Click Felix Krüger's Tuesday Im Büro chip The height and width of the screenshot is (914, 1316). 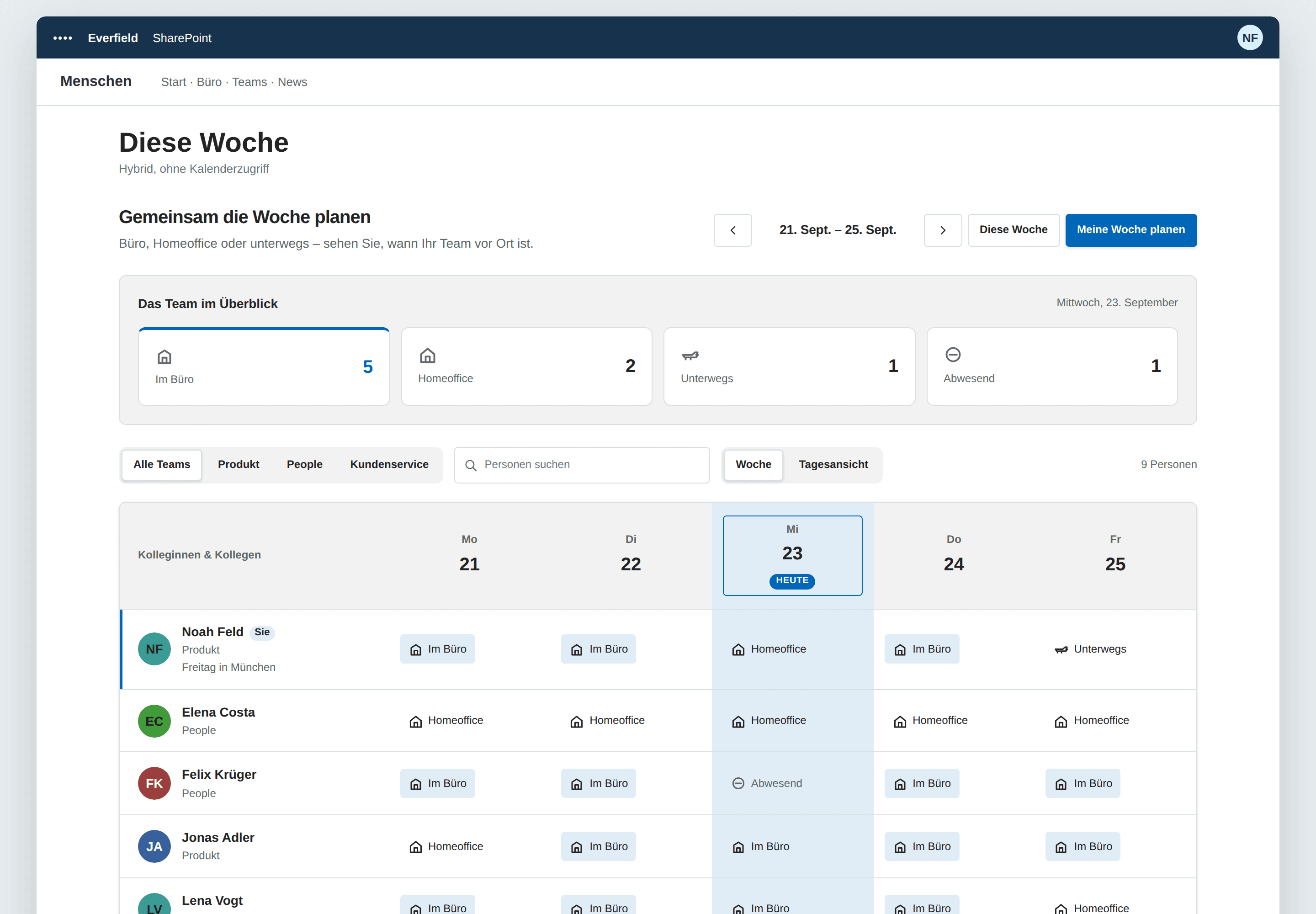click(x=599, y=783)
